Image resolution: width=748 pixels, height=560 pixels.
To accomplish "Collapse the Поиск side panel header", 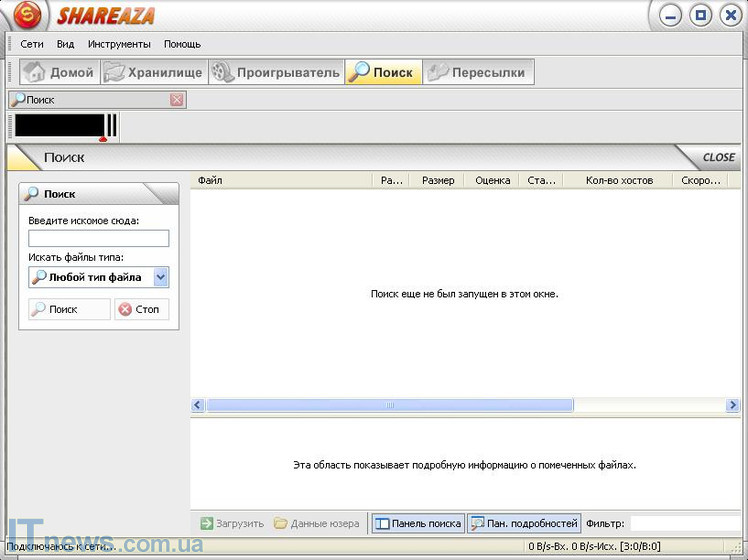I will 98,194.
